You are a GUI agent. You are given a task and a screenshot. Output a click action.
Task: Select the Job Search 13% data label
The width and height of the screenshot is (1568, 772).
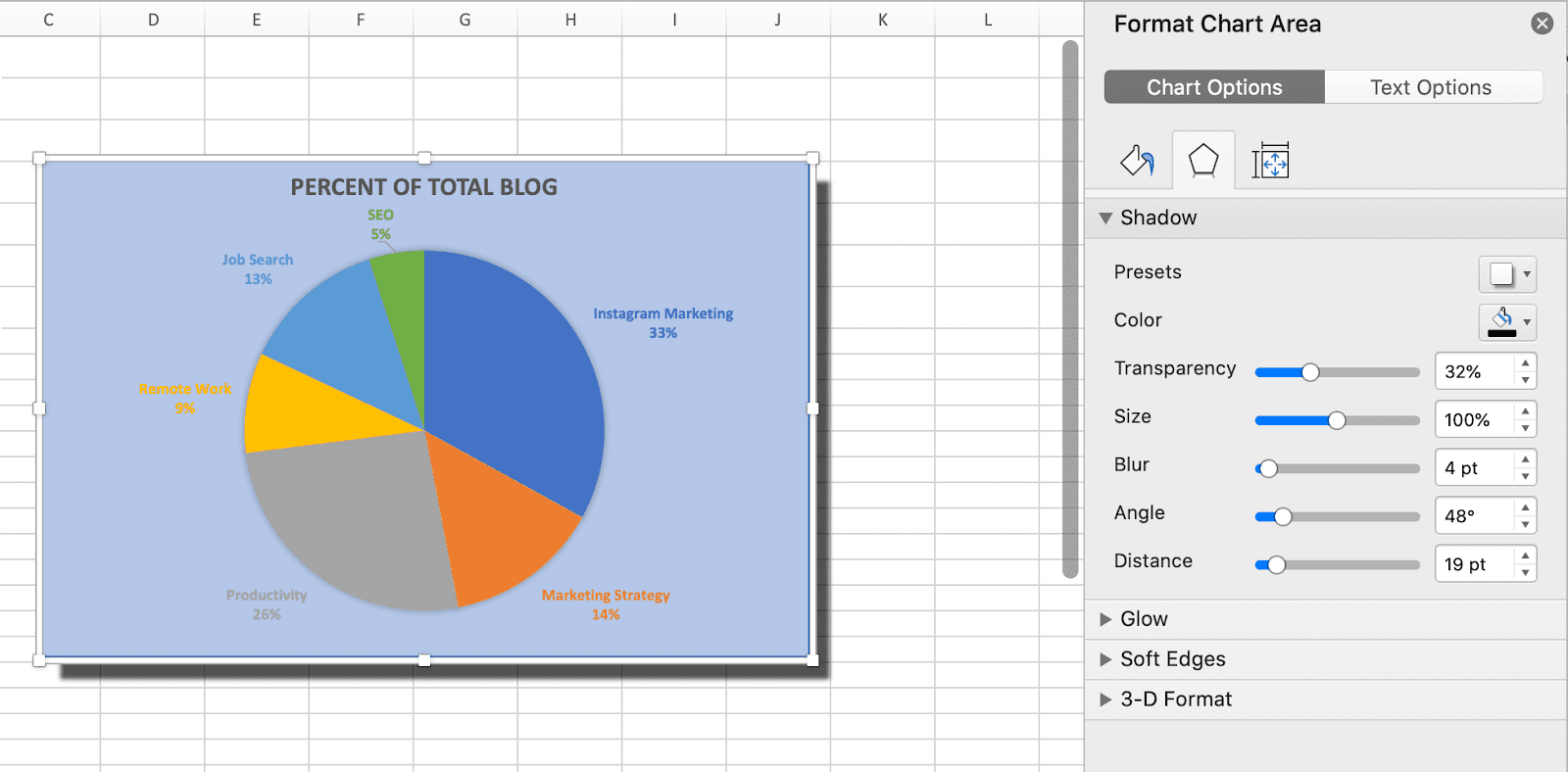click(258, 269)
